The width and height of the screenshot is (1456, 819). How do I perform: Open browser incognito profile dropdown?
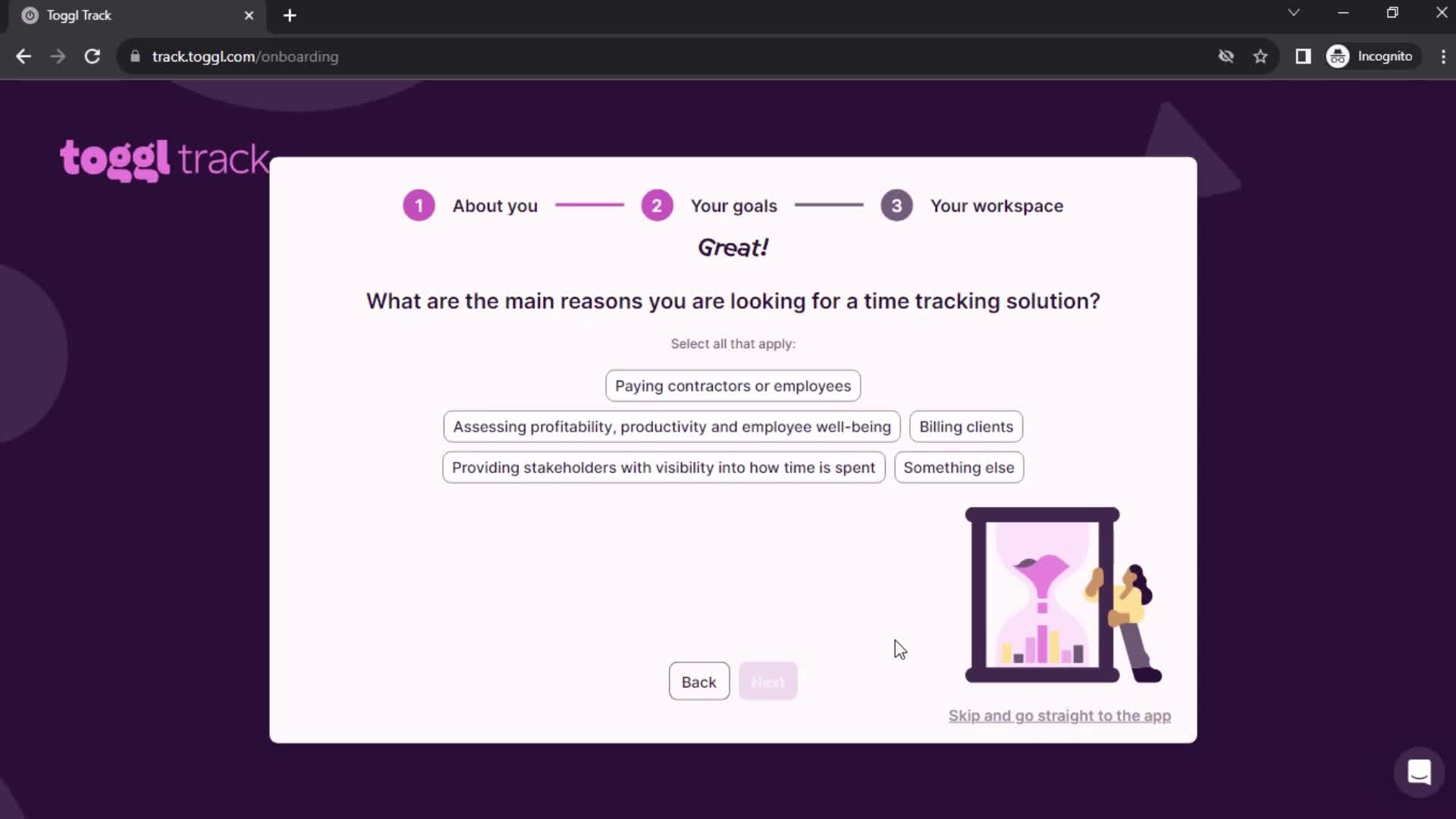click(x=1372, y=56)
